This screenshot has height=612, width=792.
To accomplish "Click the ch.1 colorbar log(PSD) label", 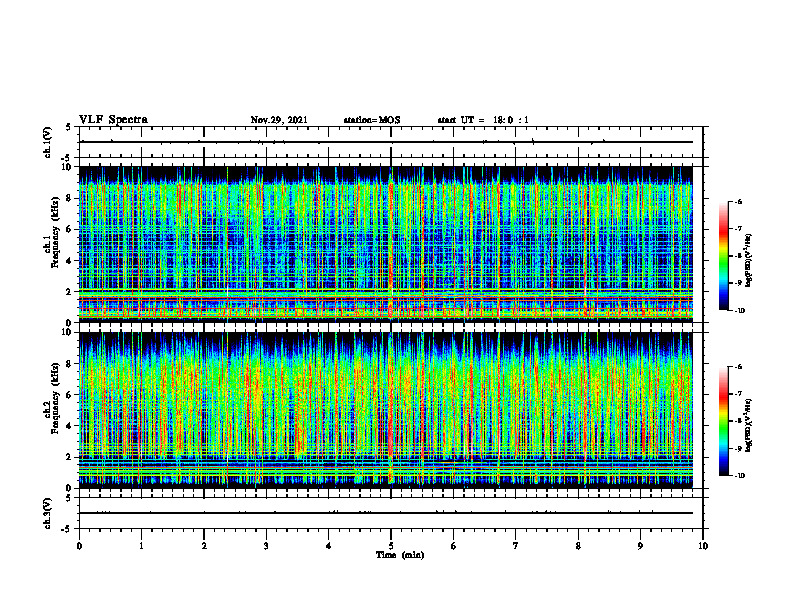I will click(x=749, y=261).
